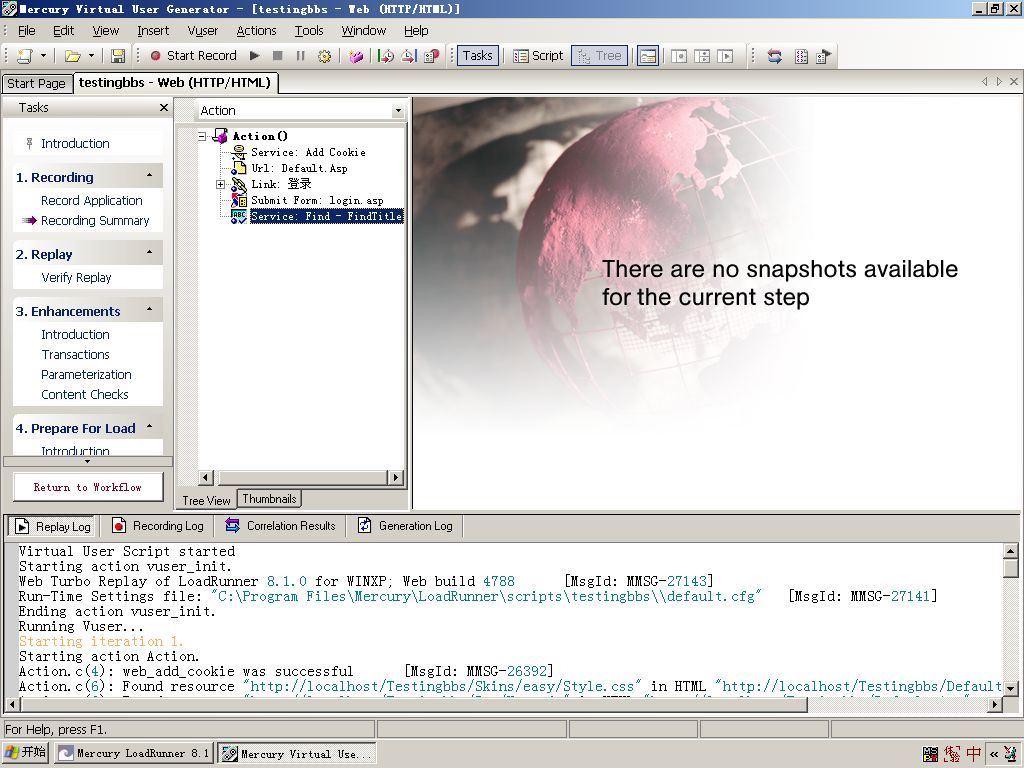Open the Content Checks task link

(x=85, y=394)
